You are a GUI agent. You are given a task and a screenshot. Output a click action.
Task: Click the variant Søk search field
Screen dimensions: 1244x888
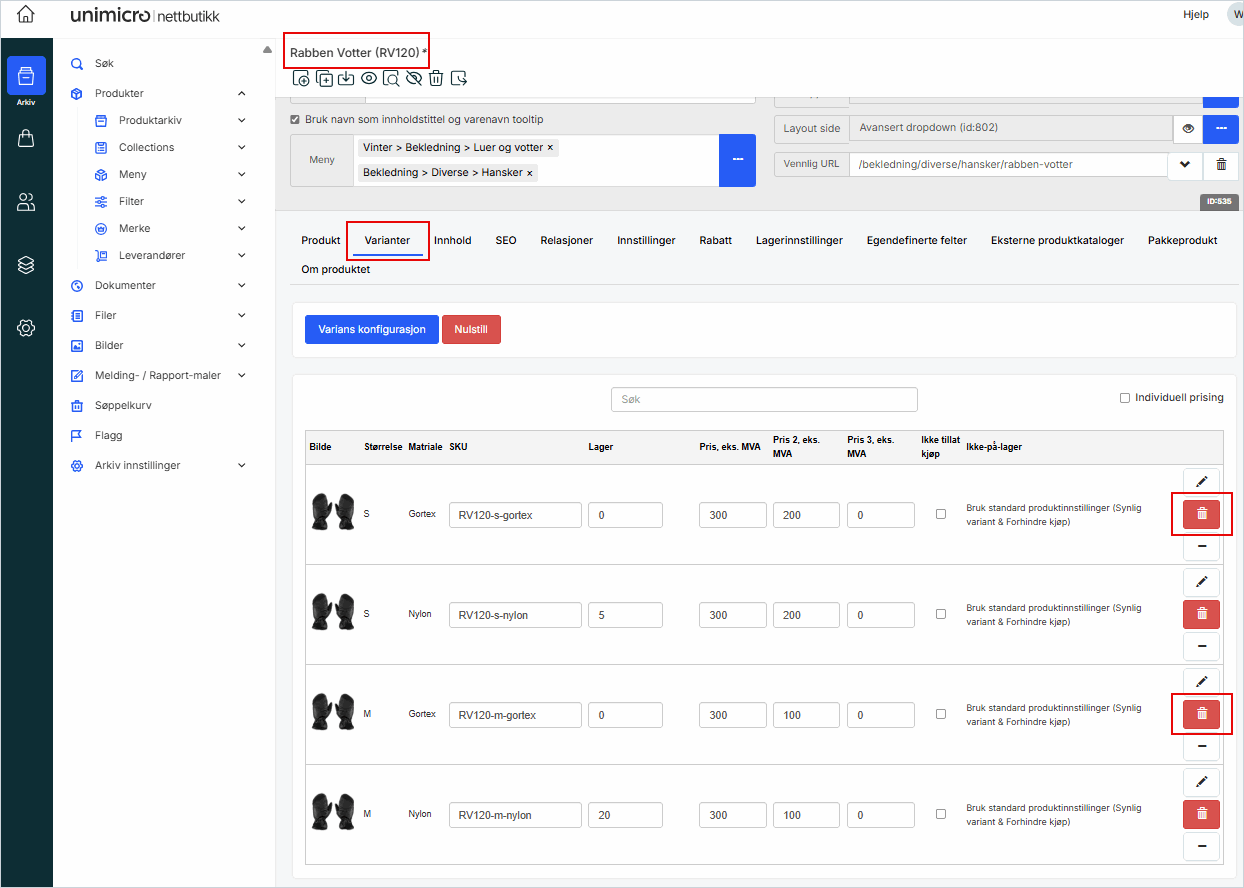(x=763, y=399)
